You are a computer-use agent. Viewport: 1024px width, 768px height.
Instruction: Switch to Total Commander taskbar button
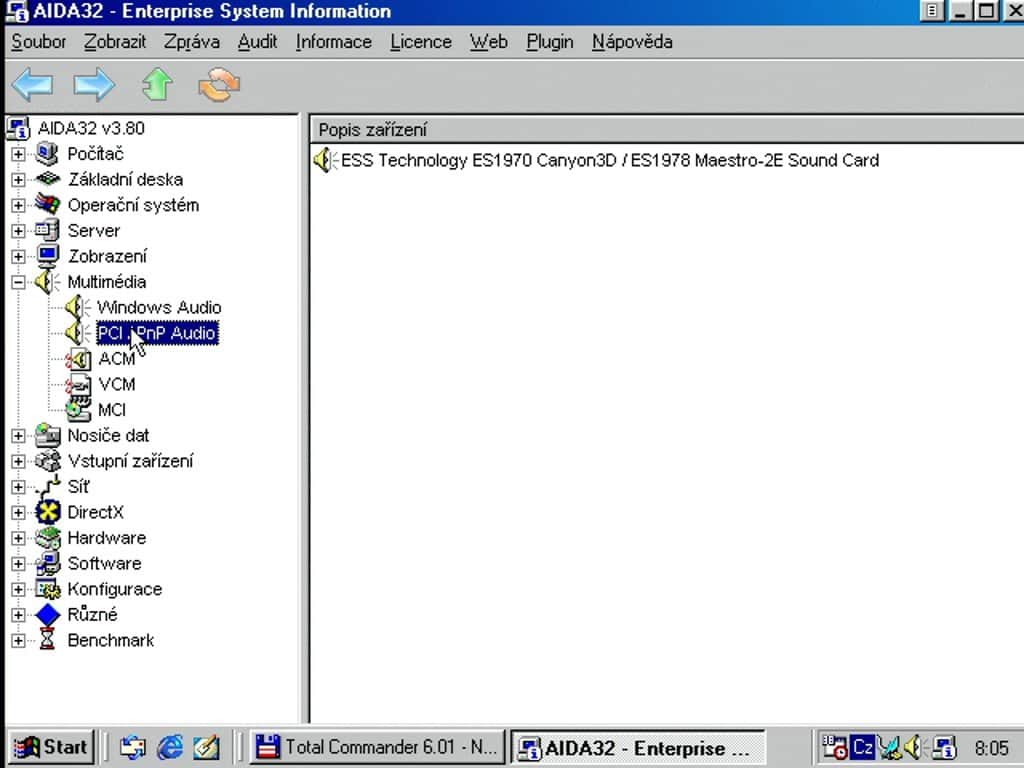point(377,747)
